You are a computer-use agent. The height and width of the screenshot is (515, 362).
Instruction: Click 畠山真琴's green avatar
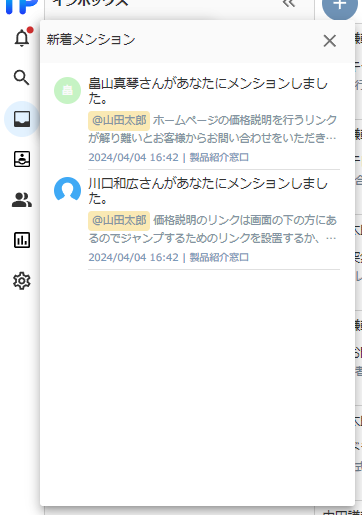point(67,90)
